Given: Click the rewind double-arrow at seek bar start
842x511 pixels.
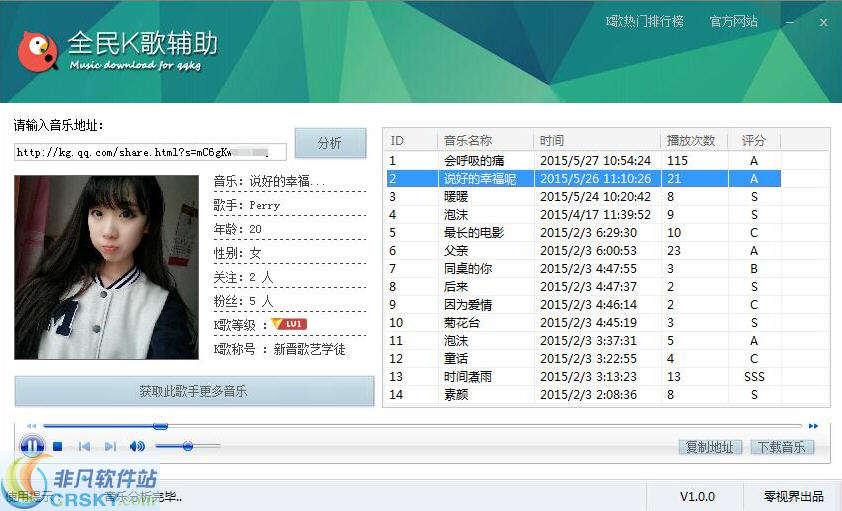Looking at the screenshot, I should coord(31,426).
